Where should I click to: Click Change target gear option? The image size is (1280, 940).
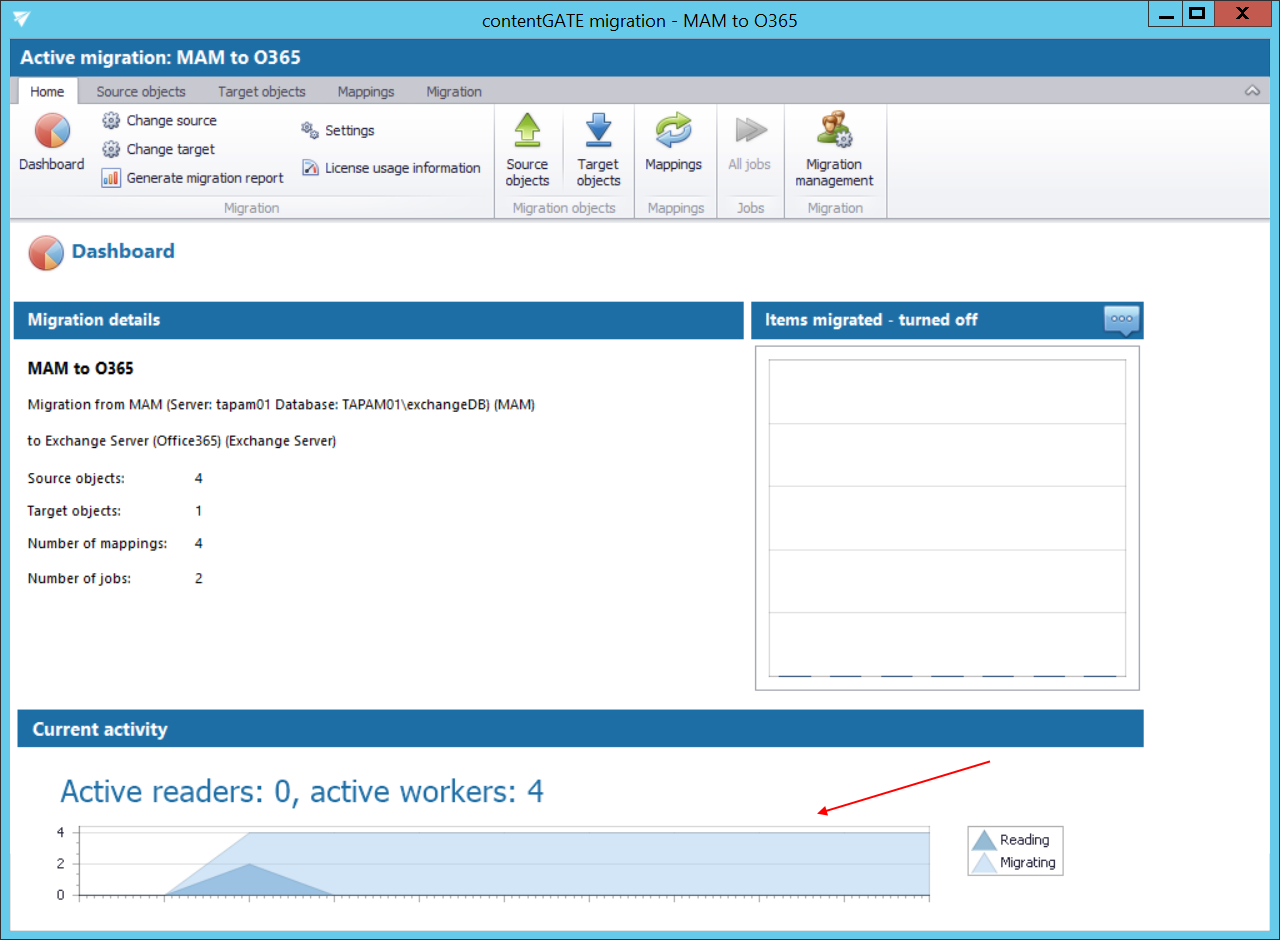point(160,149)
